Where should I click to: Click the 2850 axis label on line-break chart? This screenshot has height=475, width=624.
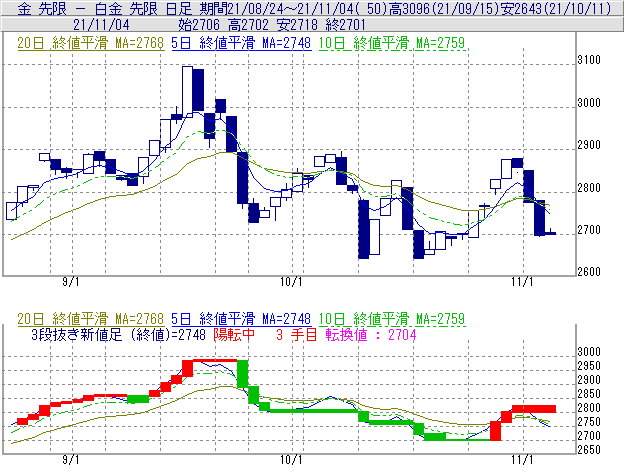click(589, 393)
